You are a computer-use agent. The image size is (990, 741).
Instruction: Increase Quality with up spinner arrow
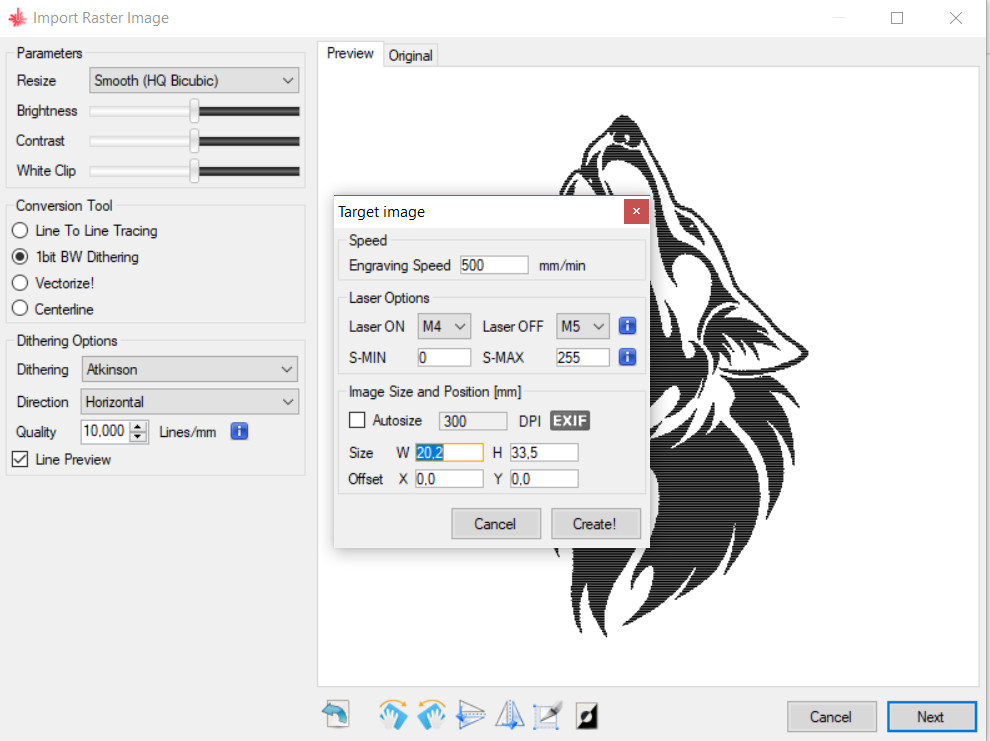click(138, 427)
